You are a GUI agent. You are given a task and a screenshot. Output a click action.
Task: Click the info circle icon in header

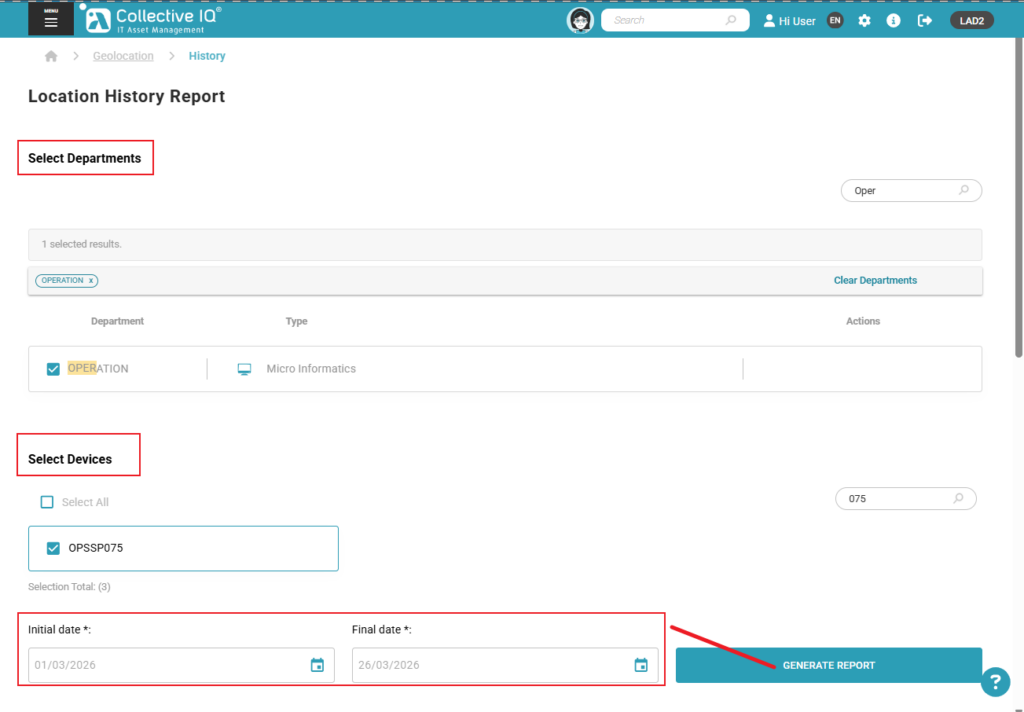pos(894,20)
